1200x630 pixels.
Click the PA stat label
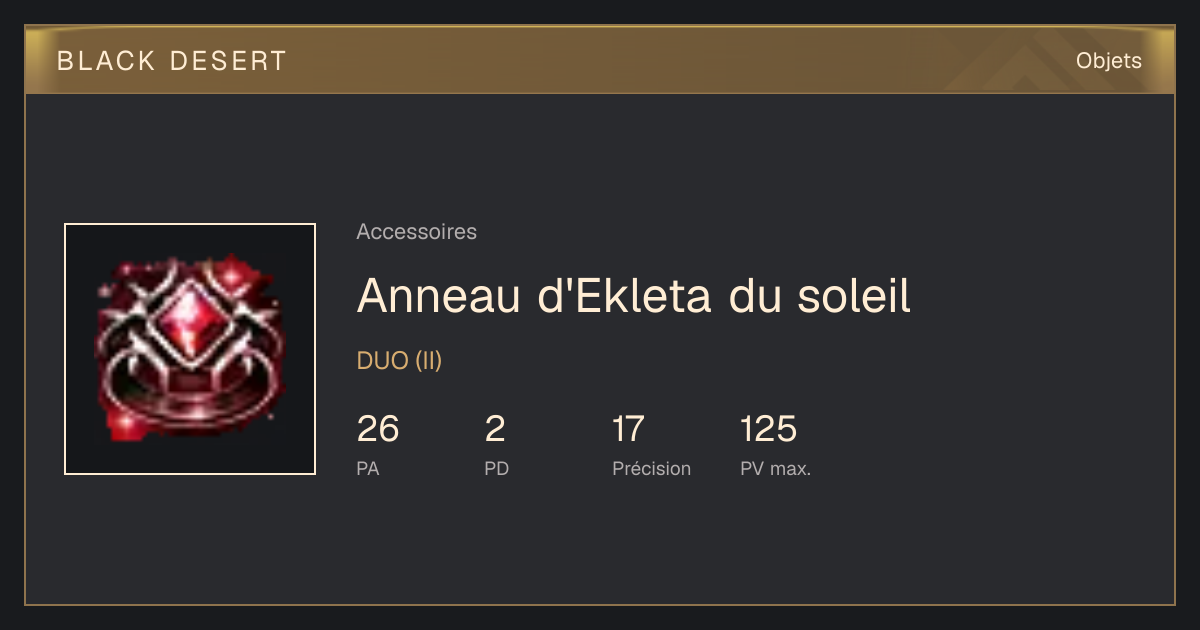click(x=368, y=468)
